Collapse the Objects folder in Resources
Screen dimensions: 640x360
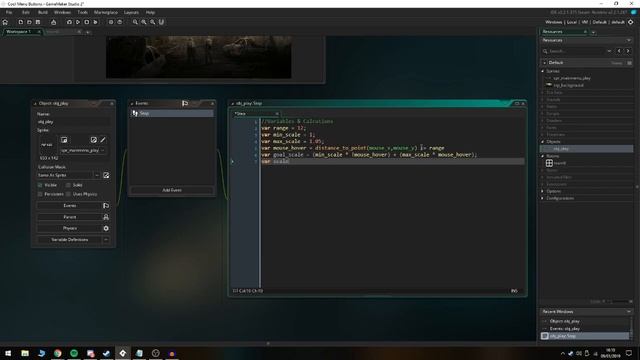tap(543, 142)
